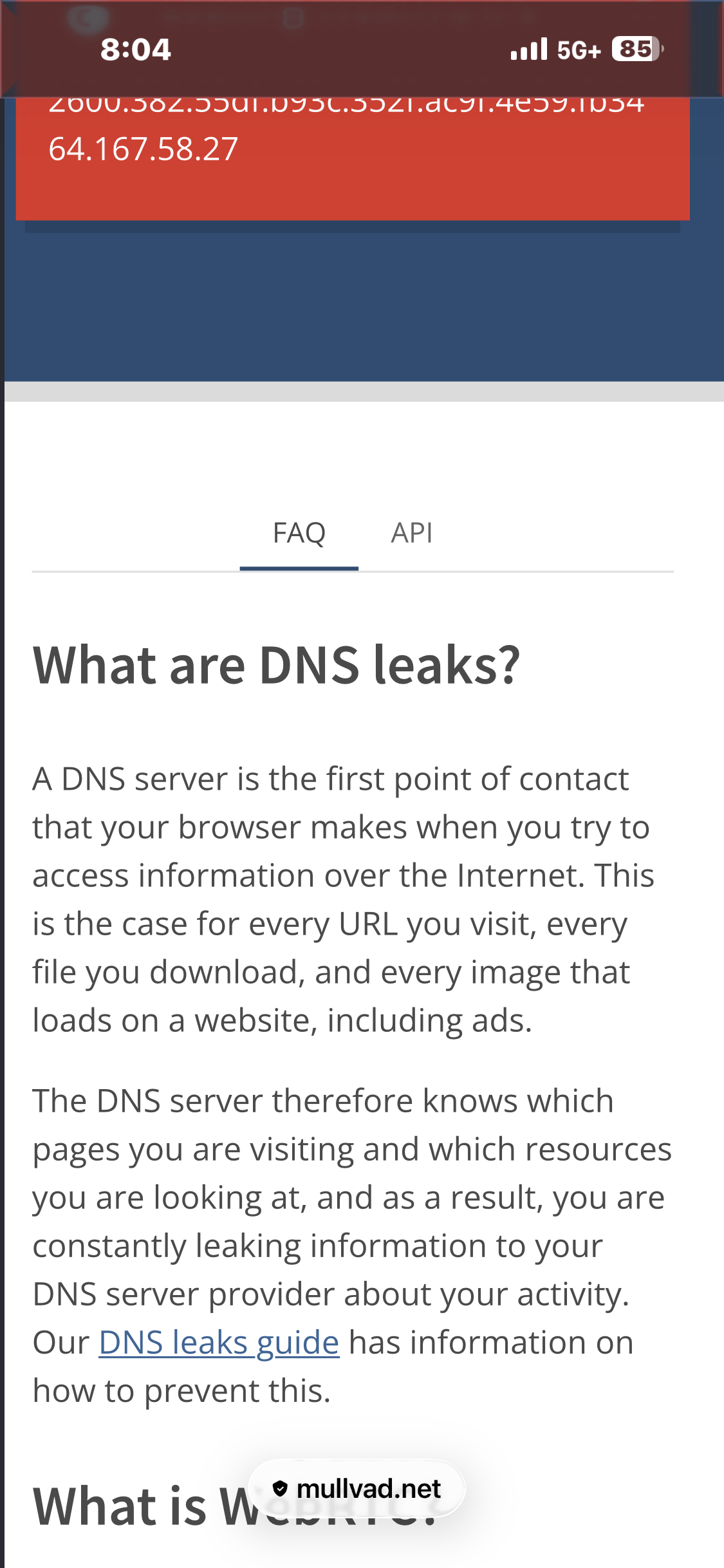Click the dark blue banner below red box

point(362,309)
